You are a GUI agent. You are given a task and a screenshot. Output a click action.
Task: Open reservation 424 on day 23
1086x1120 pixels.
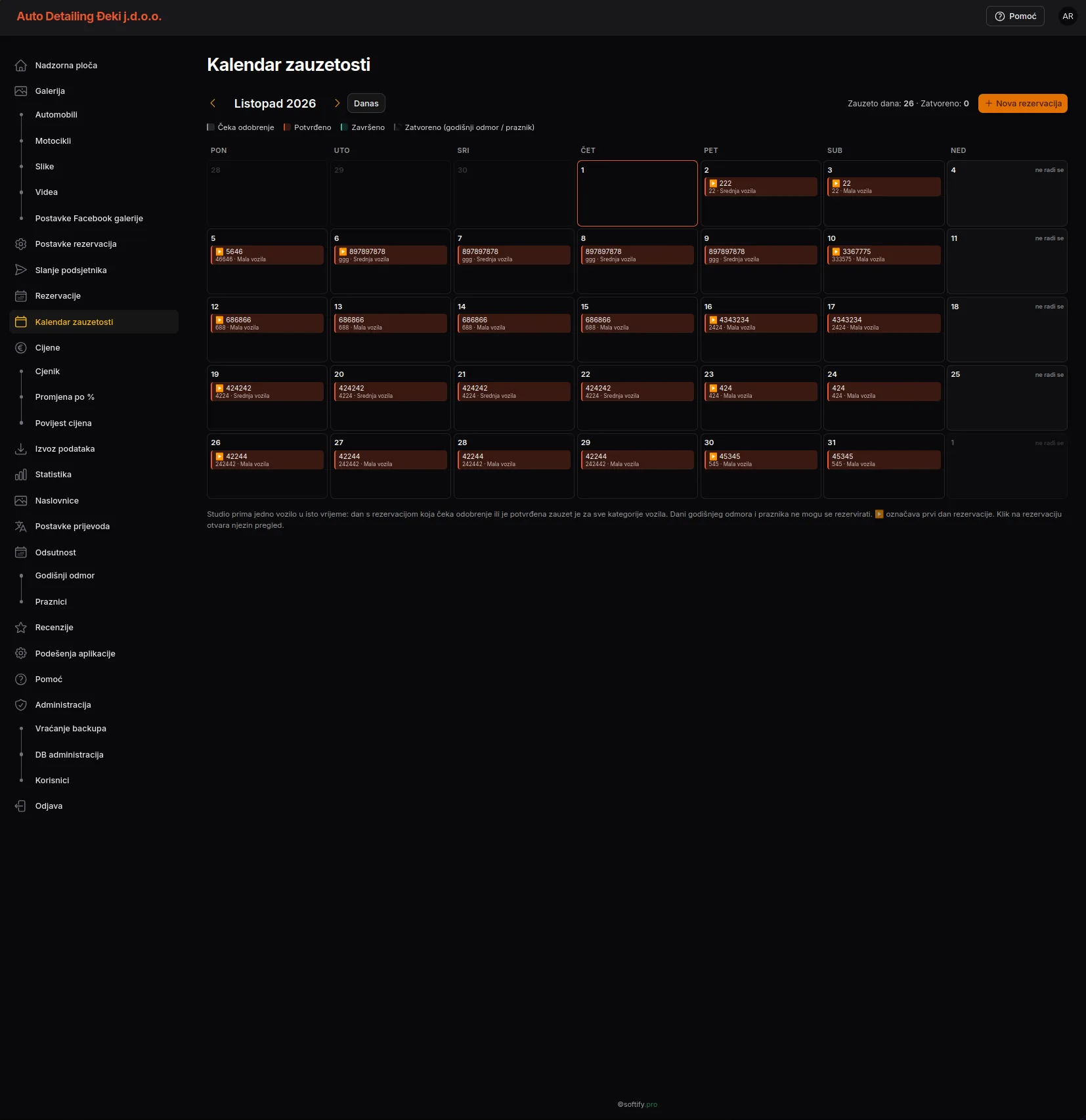[x=761, y=392]
